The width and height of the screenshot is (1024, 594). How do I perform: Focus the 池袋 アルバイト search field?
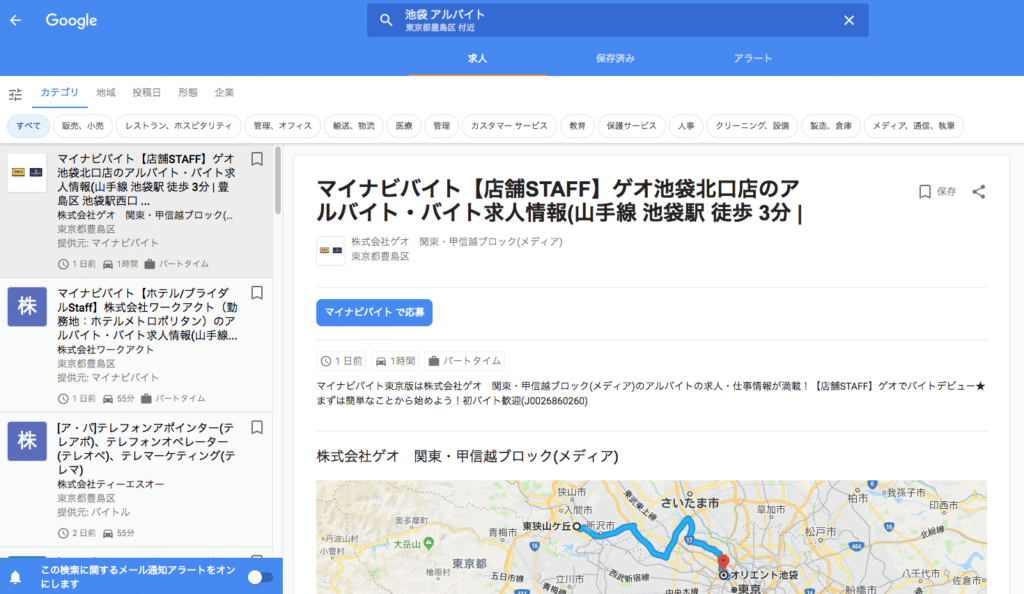(x=617, y=20)
